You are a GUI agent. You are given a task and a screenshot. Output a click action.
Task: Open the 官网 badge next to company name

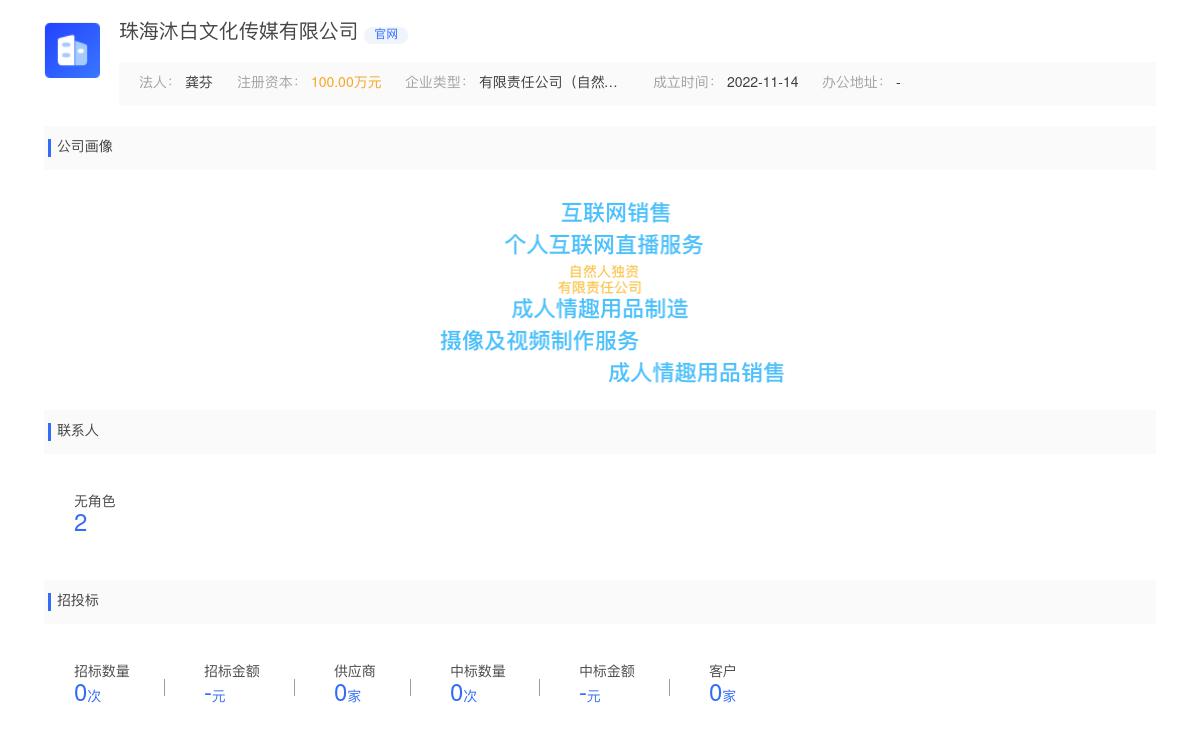click(x=386, y=34)
